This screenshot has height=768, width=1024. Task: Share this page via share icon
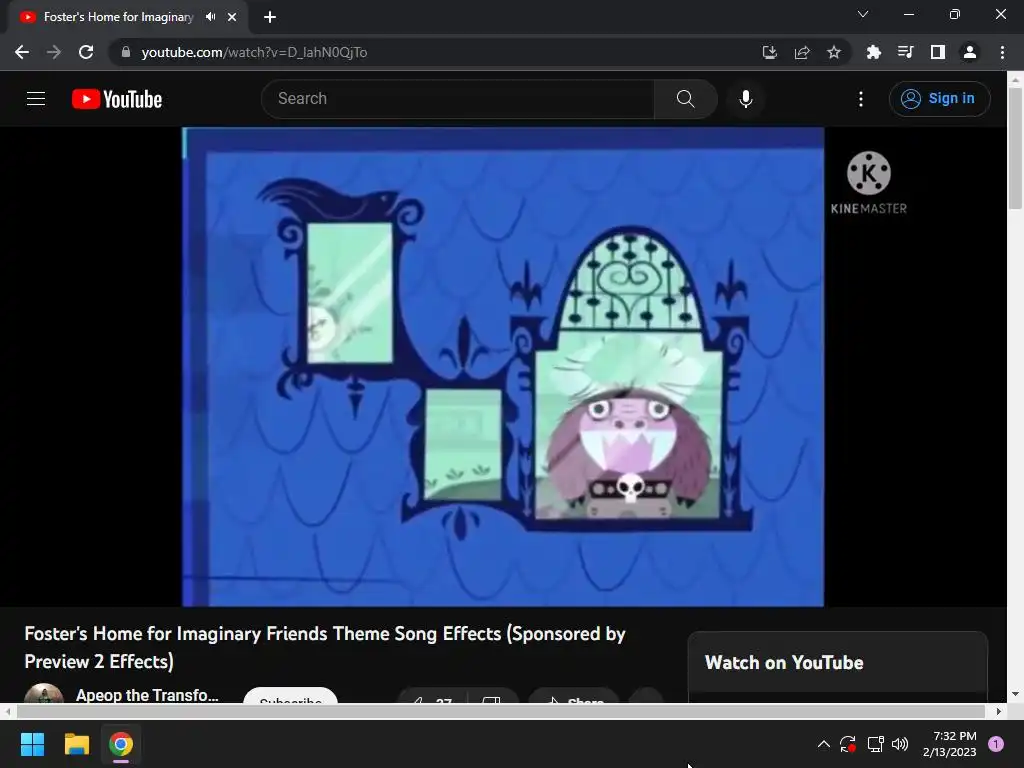(x=802, y=52)
